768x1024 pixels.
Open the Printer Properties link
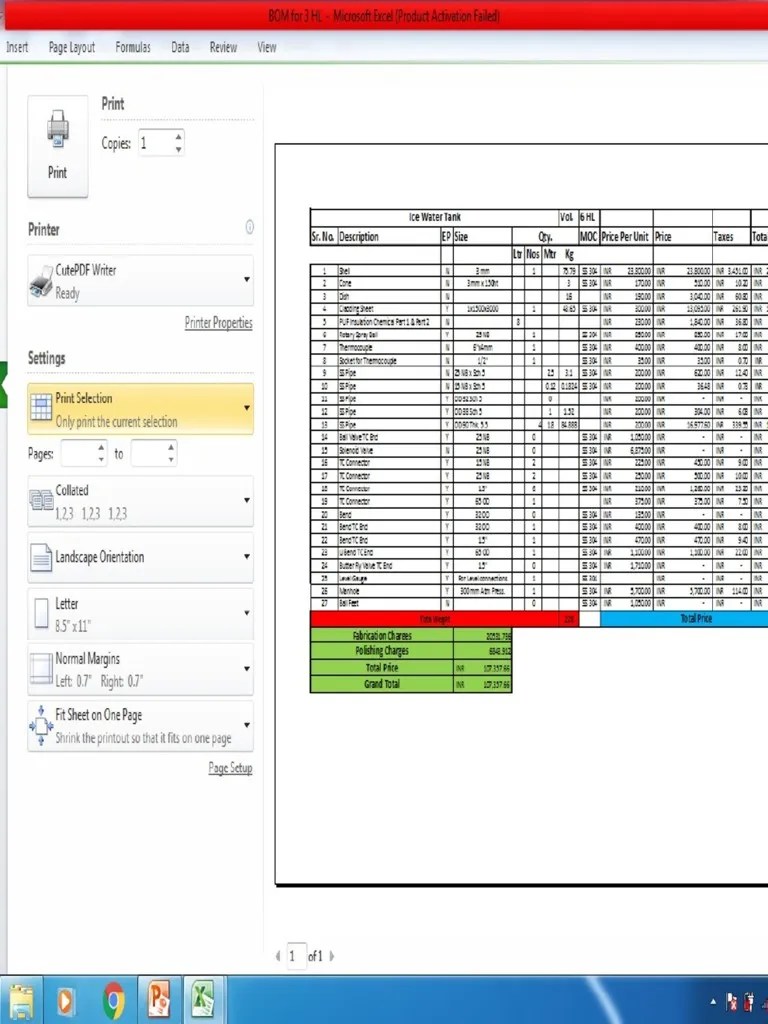pyautogui.click(x=218, y=323)
